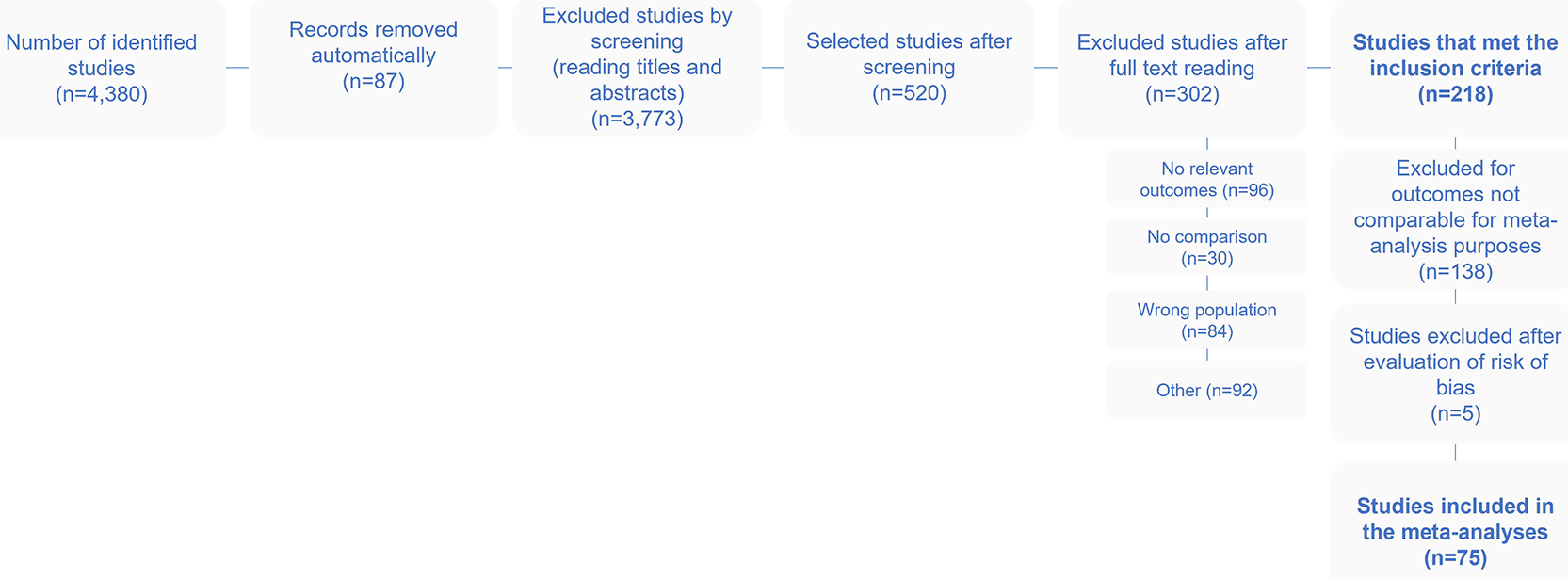The height and width of the screenshot is (579, 1568).
Task: Select the 'Selected studies after screening (n=520)' box
Action: click(x=909, y=68)
